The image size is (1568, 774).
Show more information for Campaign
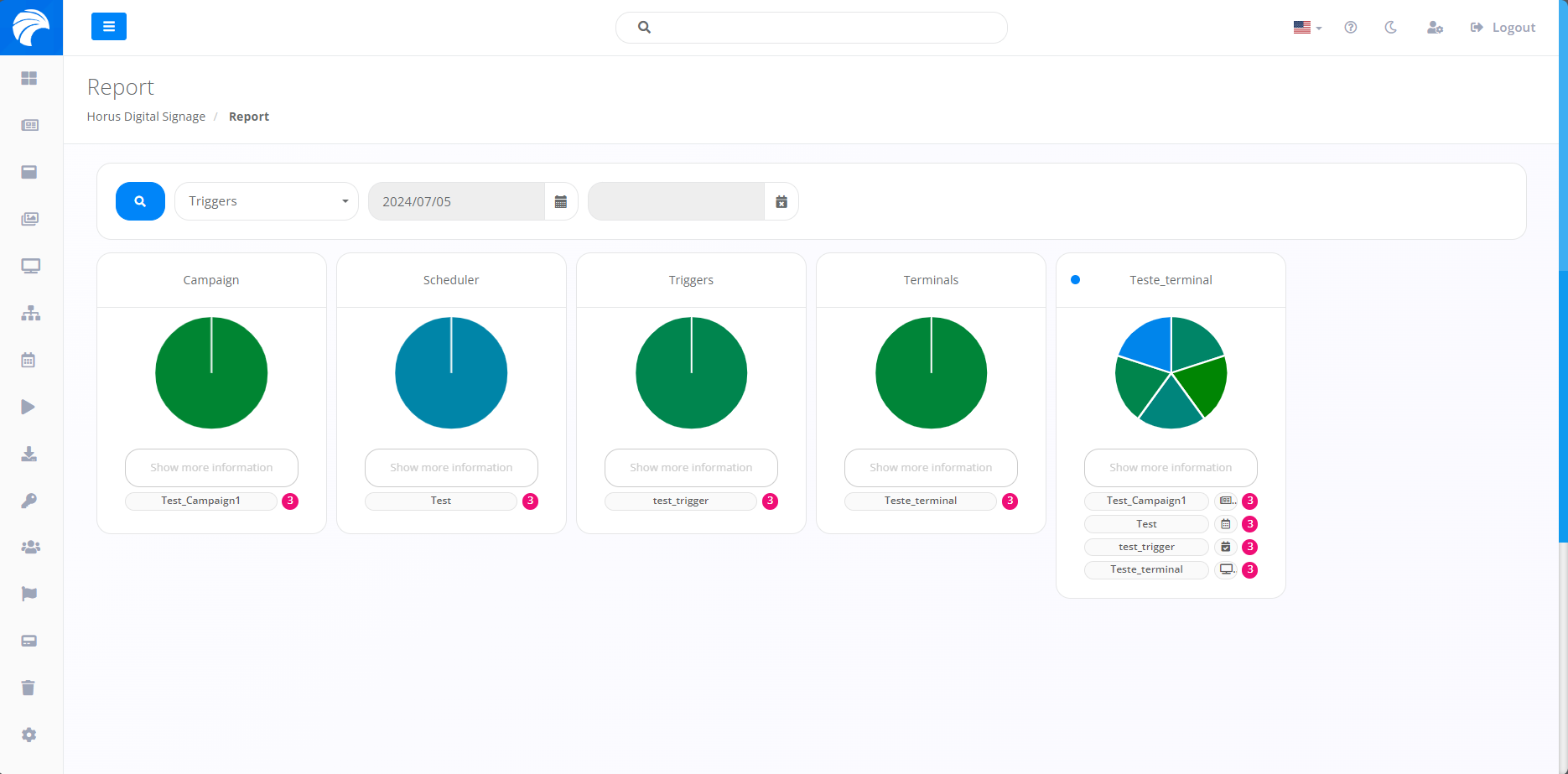tap(211, 468)
